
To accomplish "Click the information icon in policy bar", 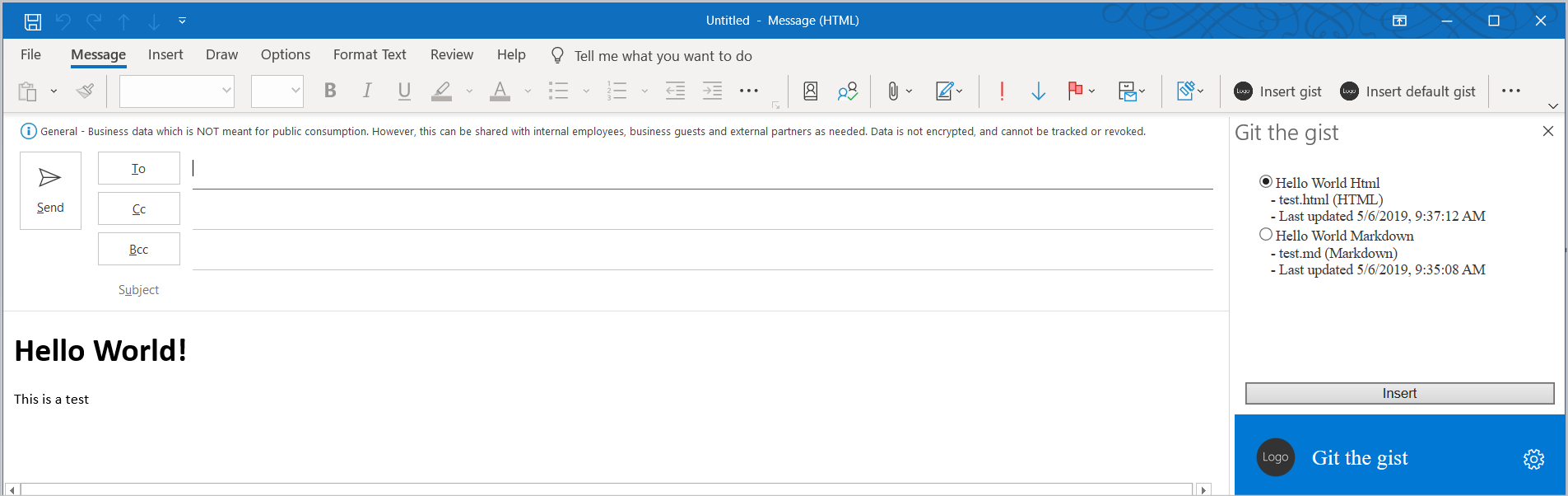I will pos(29,131).
